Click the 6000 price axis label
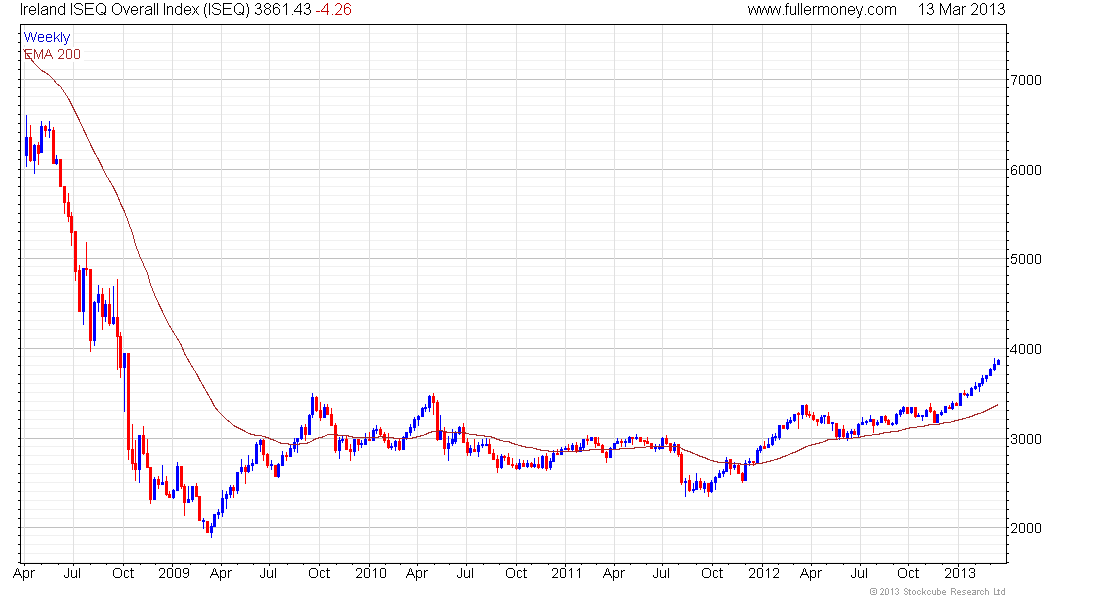The image size is (1100, 600). [x=1026, y=170]
